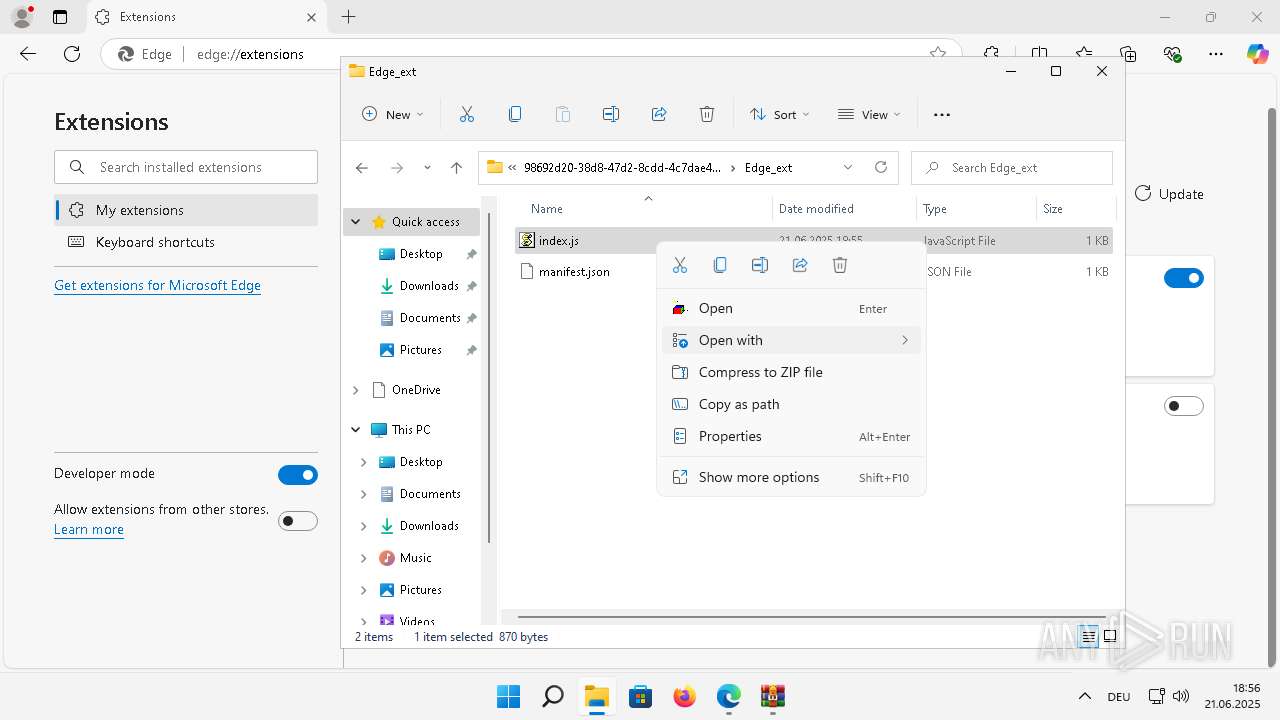Reload the Edge extensions page
This screenshot has width=1280, height=720.
[72, 54]
